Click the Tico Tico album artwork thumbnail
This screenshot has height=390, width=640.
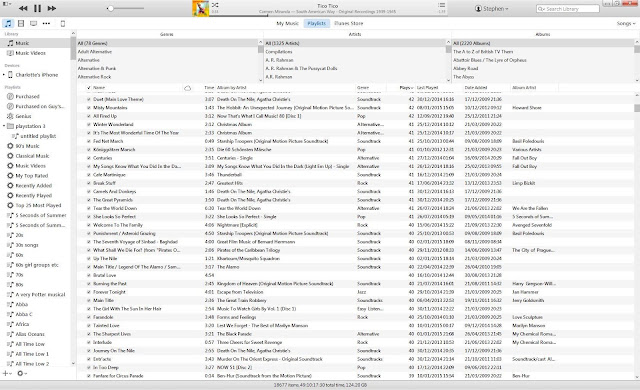pyautogui.click(x=200, y=8)
